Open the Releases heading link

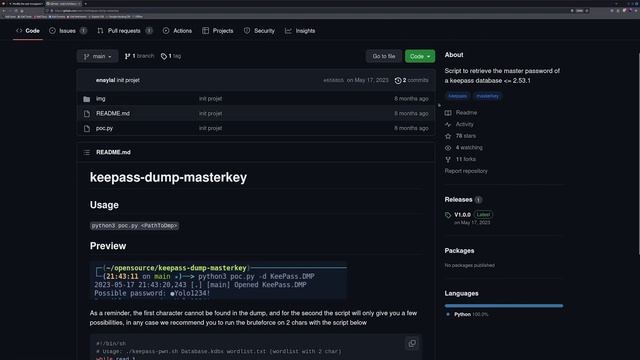[x=458, y=200]
